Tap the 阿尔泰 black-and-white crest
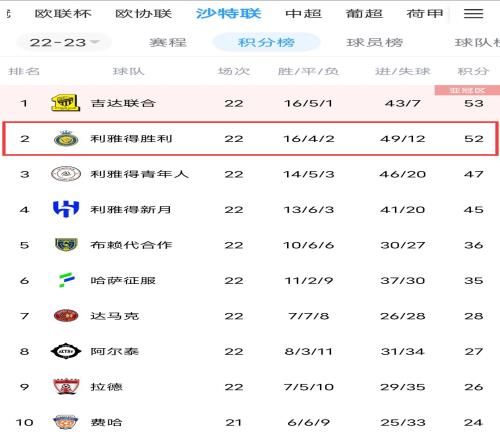The width and height of the screenshot is (500, 440). (66, 351)
